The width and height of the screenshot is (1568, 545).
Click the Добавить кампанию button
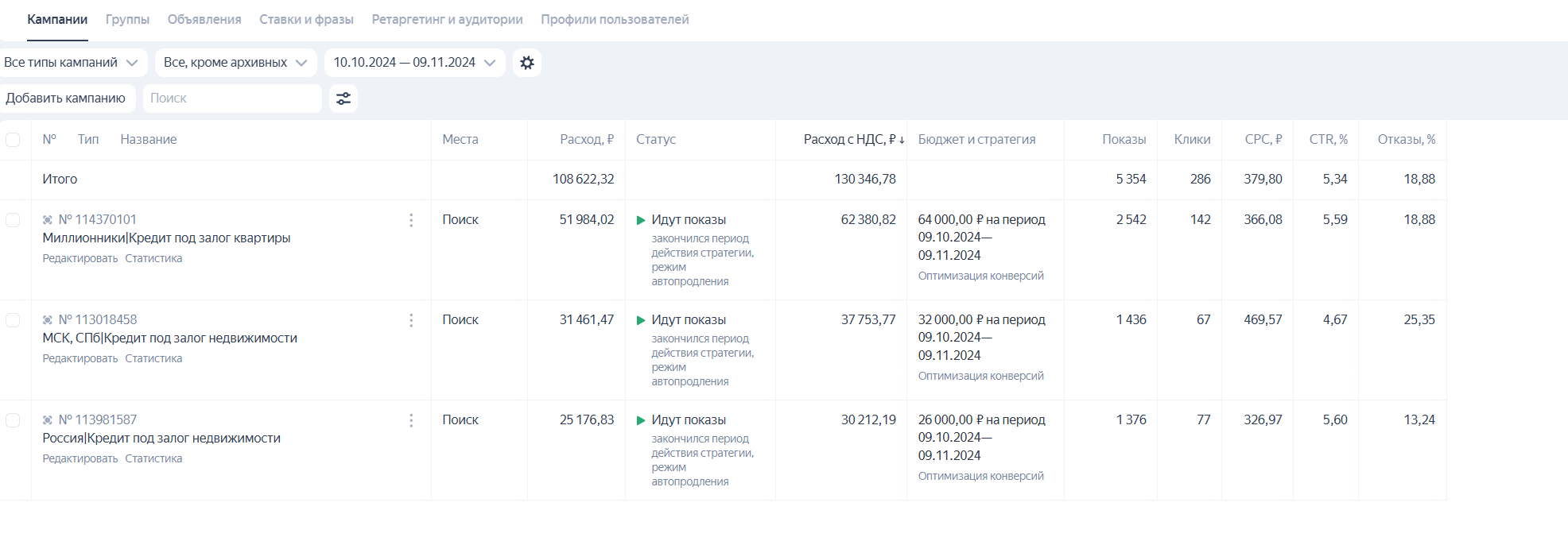66,99
